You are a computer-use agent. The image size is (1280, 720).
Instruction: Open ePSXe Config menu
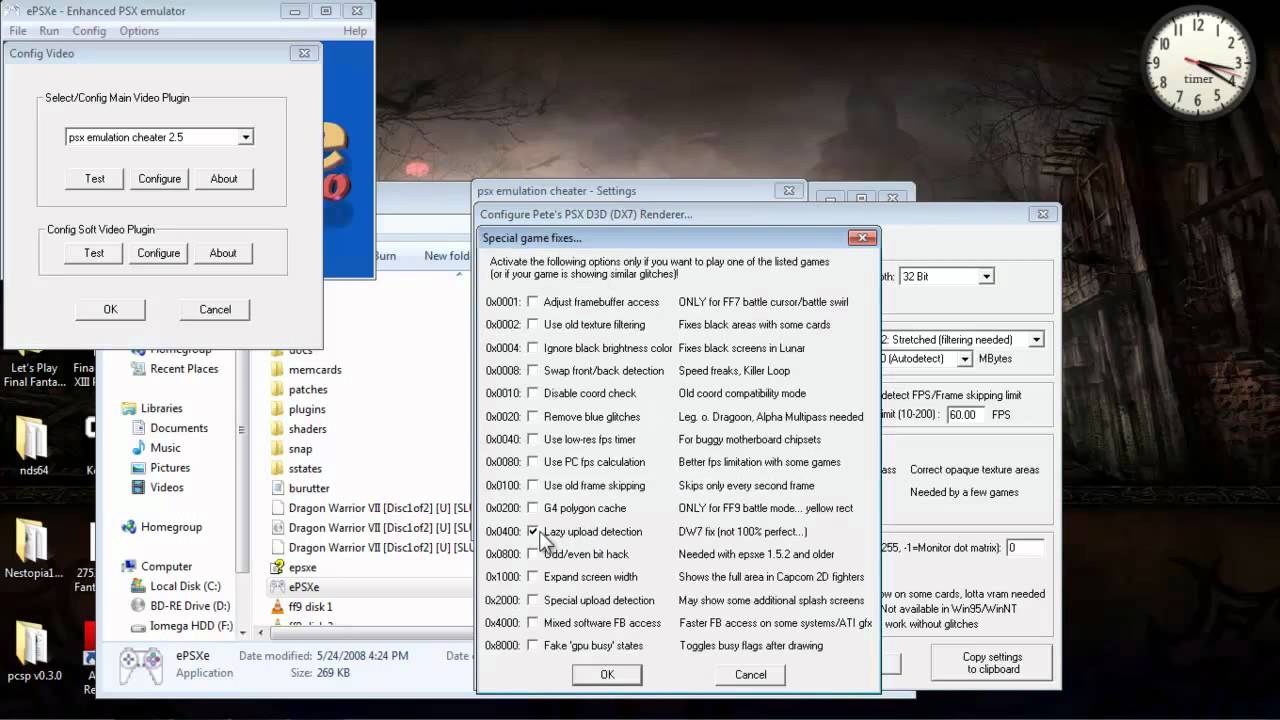pos(89,31)
